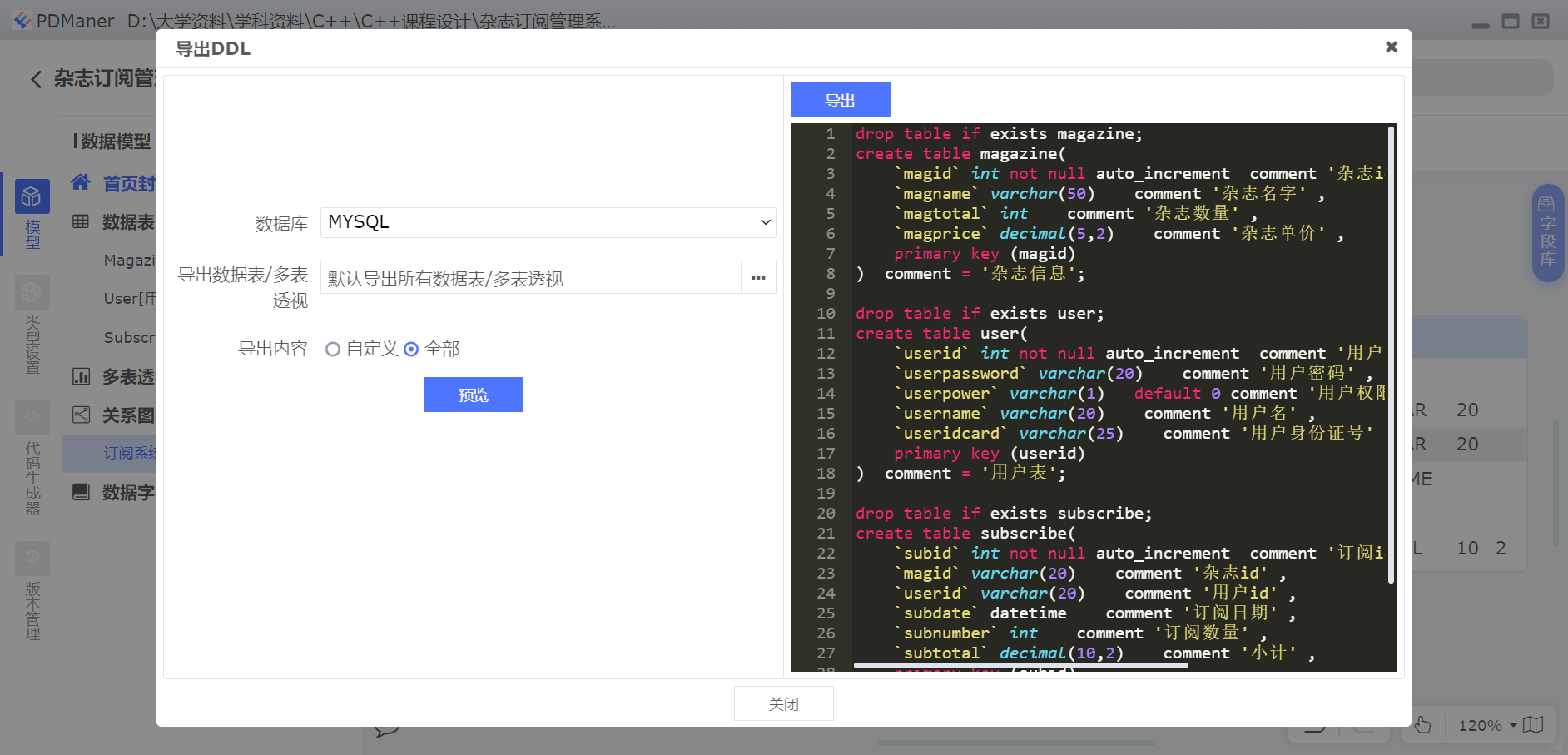
Task: Click the PDManer logo icon in the title bar
Action: click(x=22, y=20)
